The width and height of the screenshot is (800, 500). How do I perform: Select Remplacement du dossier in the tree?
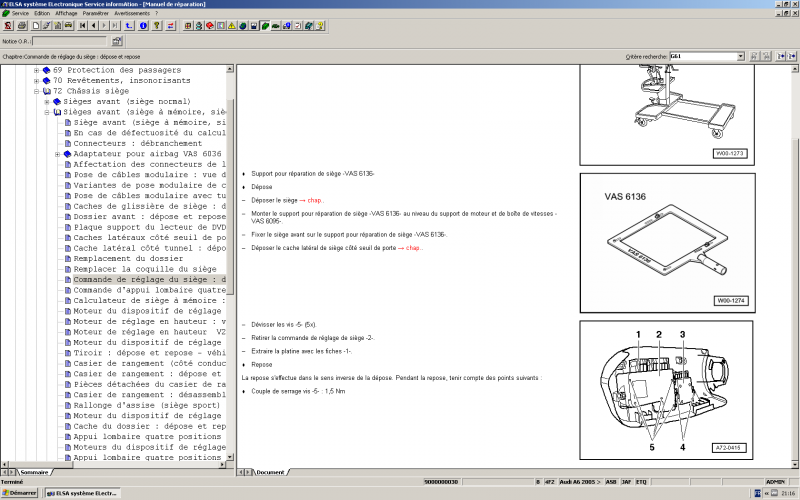[x=126, y=259]
